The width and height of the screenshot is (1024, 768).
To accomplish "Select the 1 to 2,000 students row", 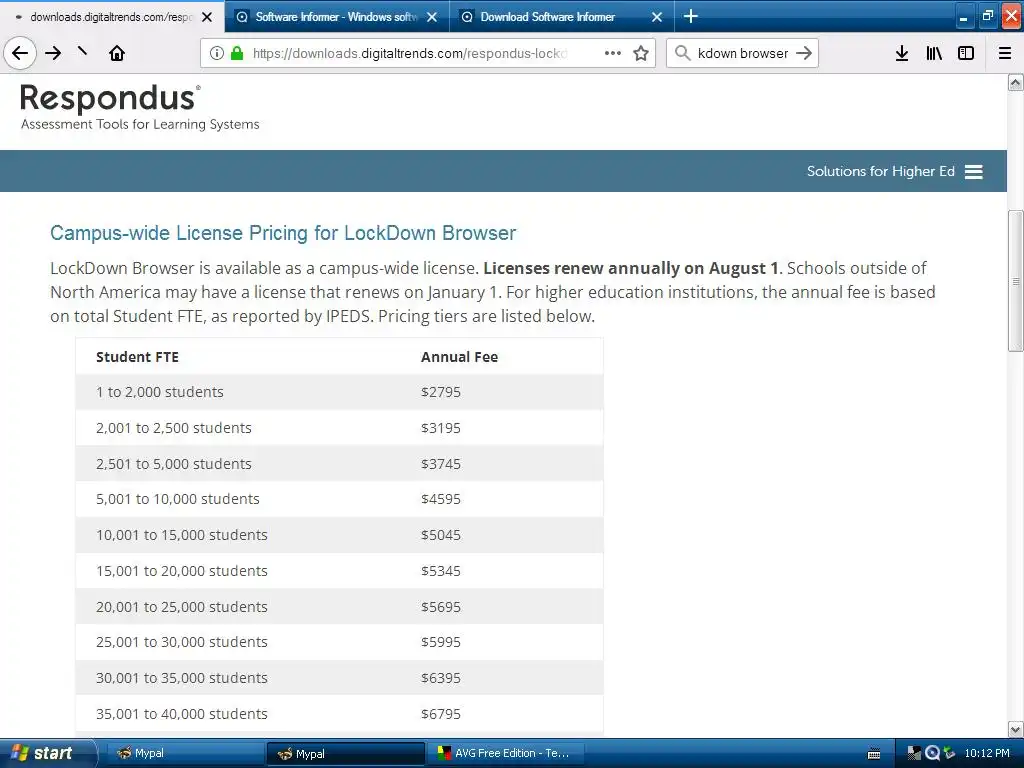I will [339, 392].
